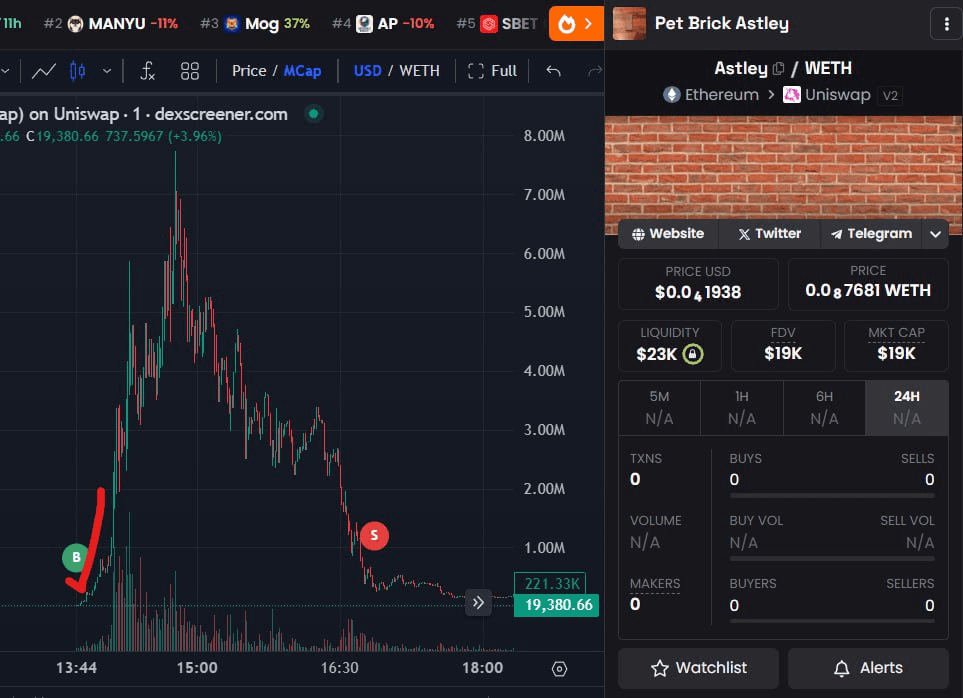Add Astley to the Watchlist
Screen dimensions: 963x698
[x=698, y=668]
